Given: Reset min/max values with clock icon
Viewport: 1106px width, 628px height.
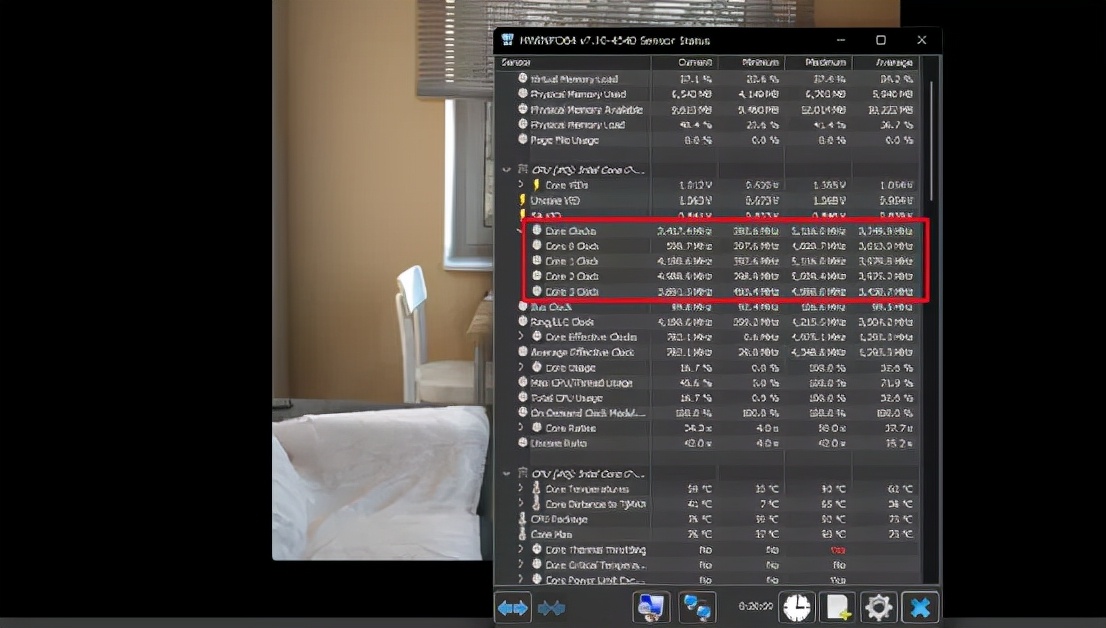Looking at the screenshot, I should coord(797,607).
